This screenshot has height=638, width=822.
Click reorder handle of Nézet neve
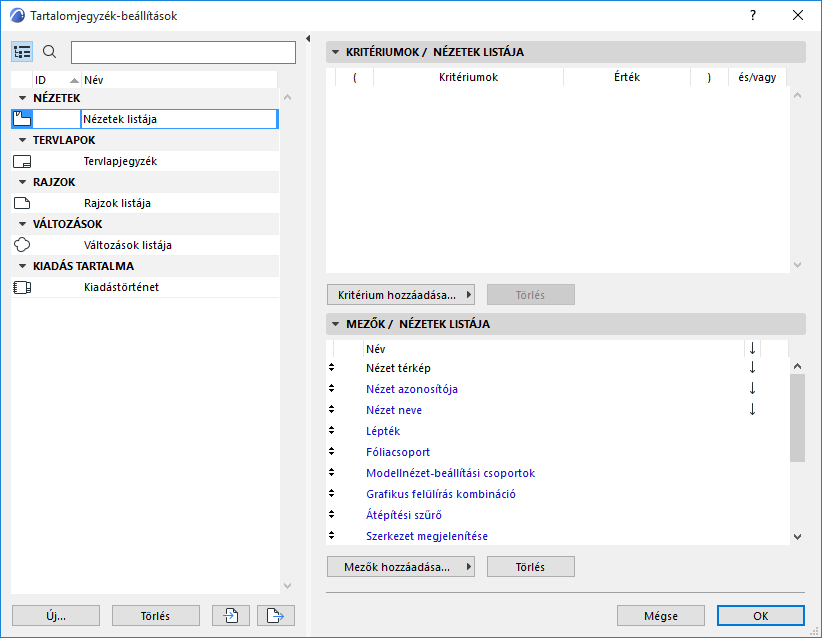pyautogui.click(x=331, y=409)
